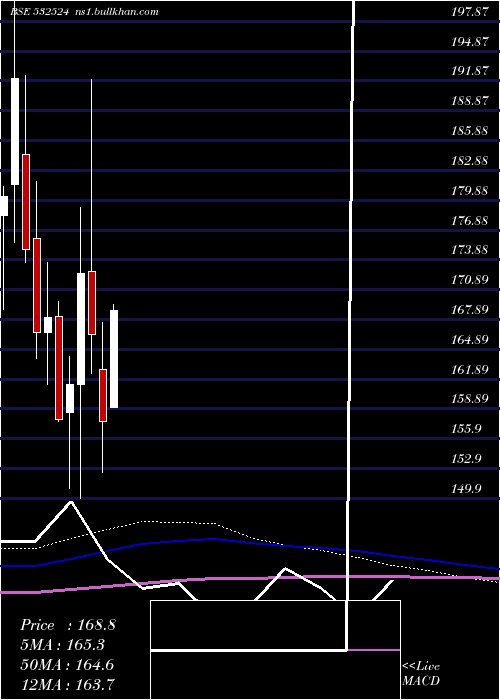This screenshot has width=500, height=700.
Task: Select the 50MA : 164.6 readout
Action: pos(67,665)
